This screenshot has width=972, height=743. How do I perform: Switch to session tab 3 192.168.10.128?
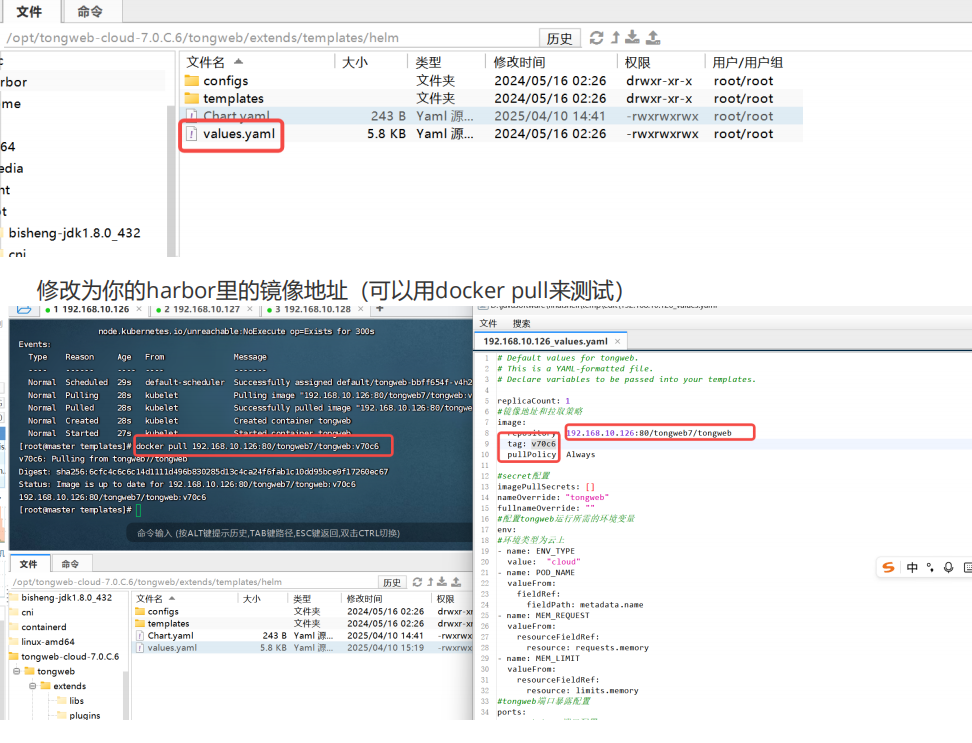[312, 309]
